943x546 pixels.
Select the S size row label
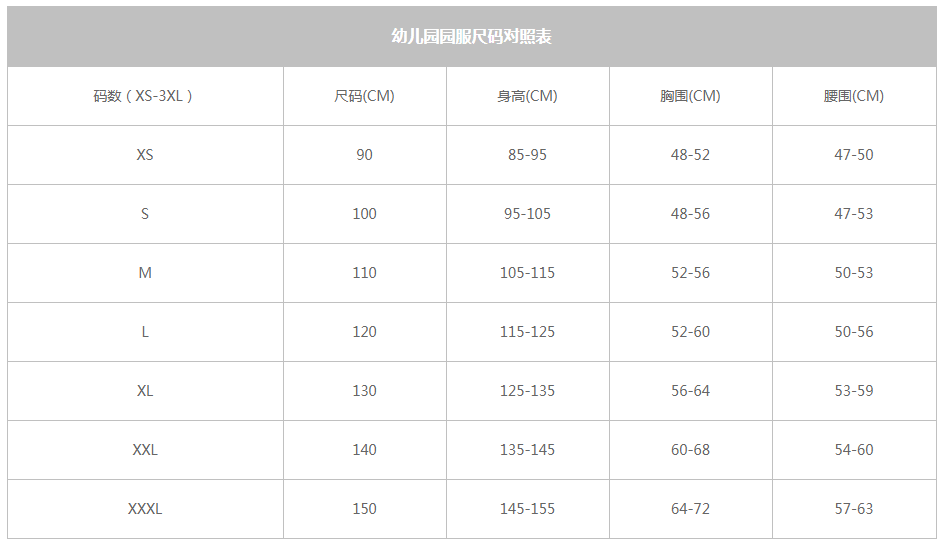[x=145, y=214]
